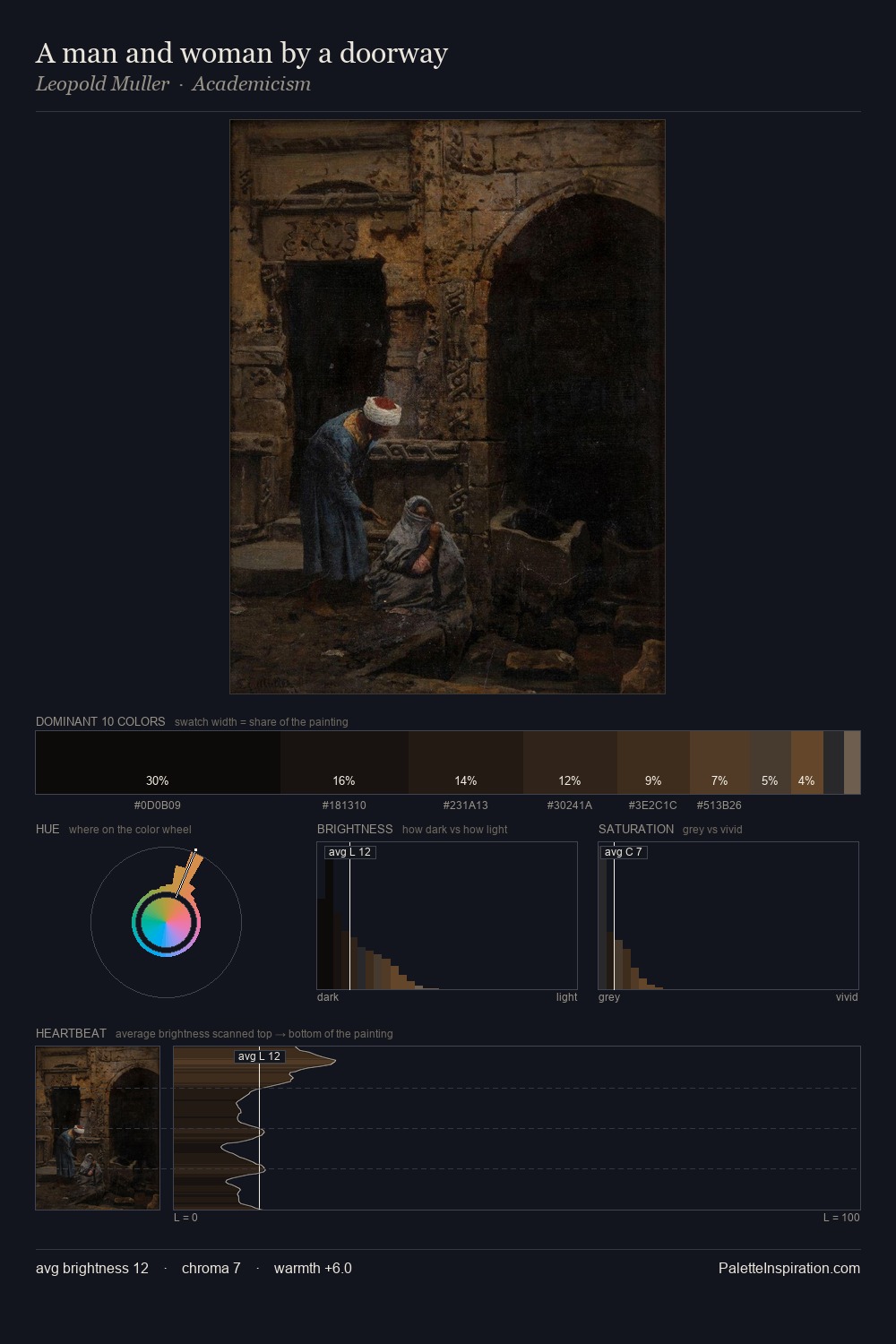Viewport: 896px width, 1344px height.
Task: Click the hex code #30241A
Action: click(x=570, y=806)
